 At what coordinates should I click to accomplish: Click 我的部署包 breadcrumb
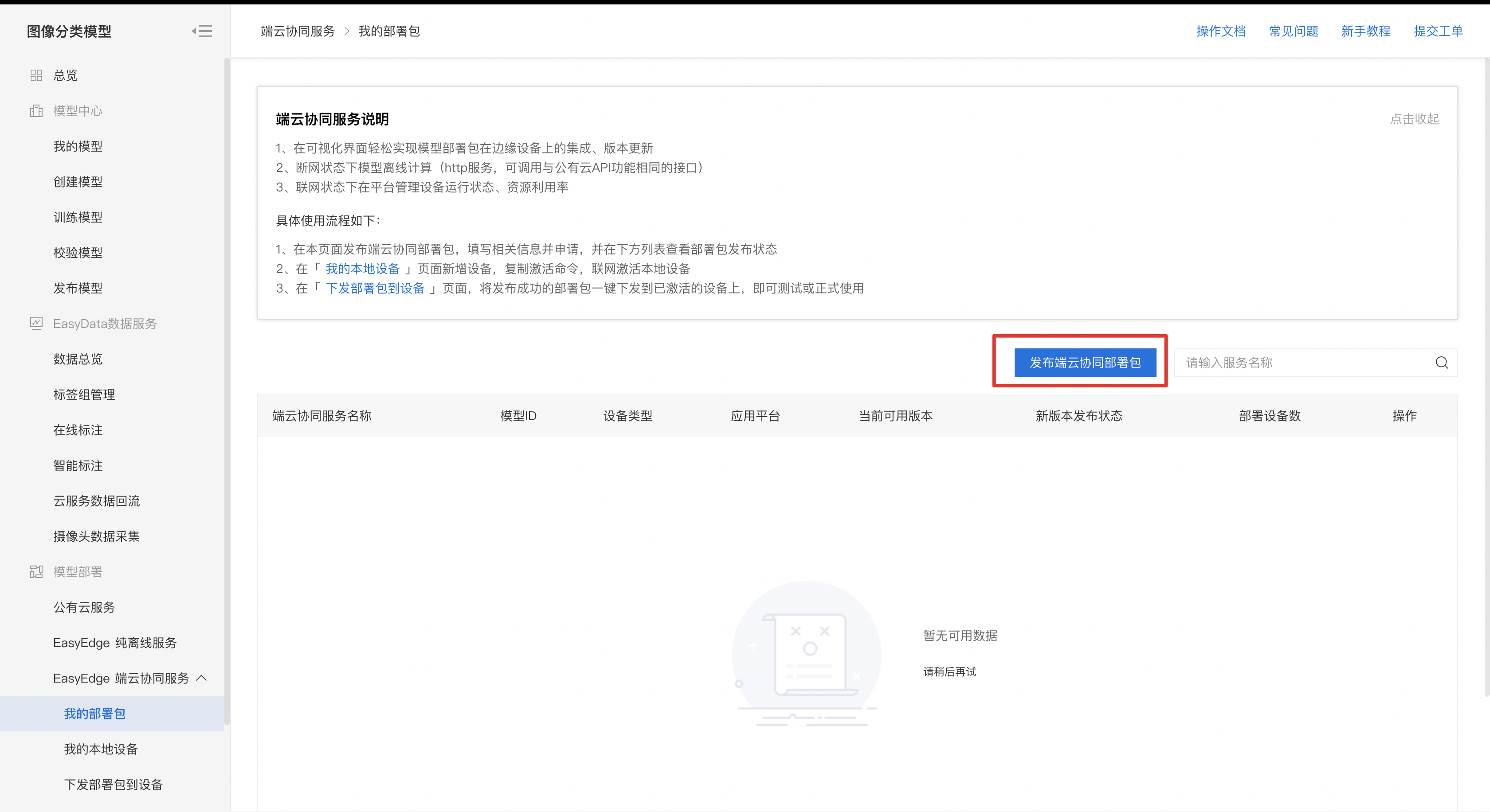[x=389, y=31]
